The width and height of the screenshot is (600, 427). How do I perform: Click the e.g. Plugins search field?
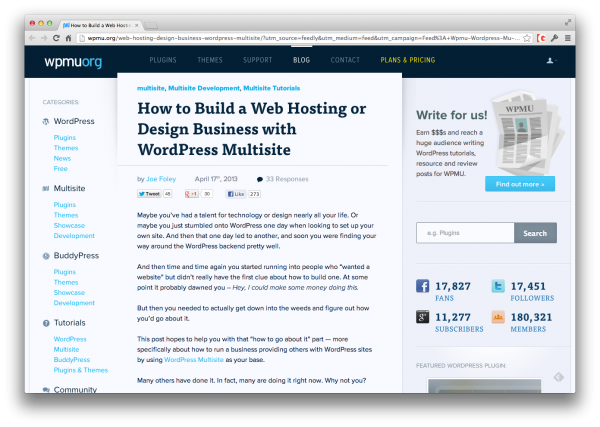[465, 233]
